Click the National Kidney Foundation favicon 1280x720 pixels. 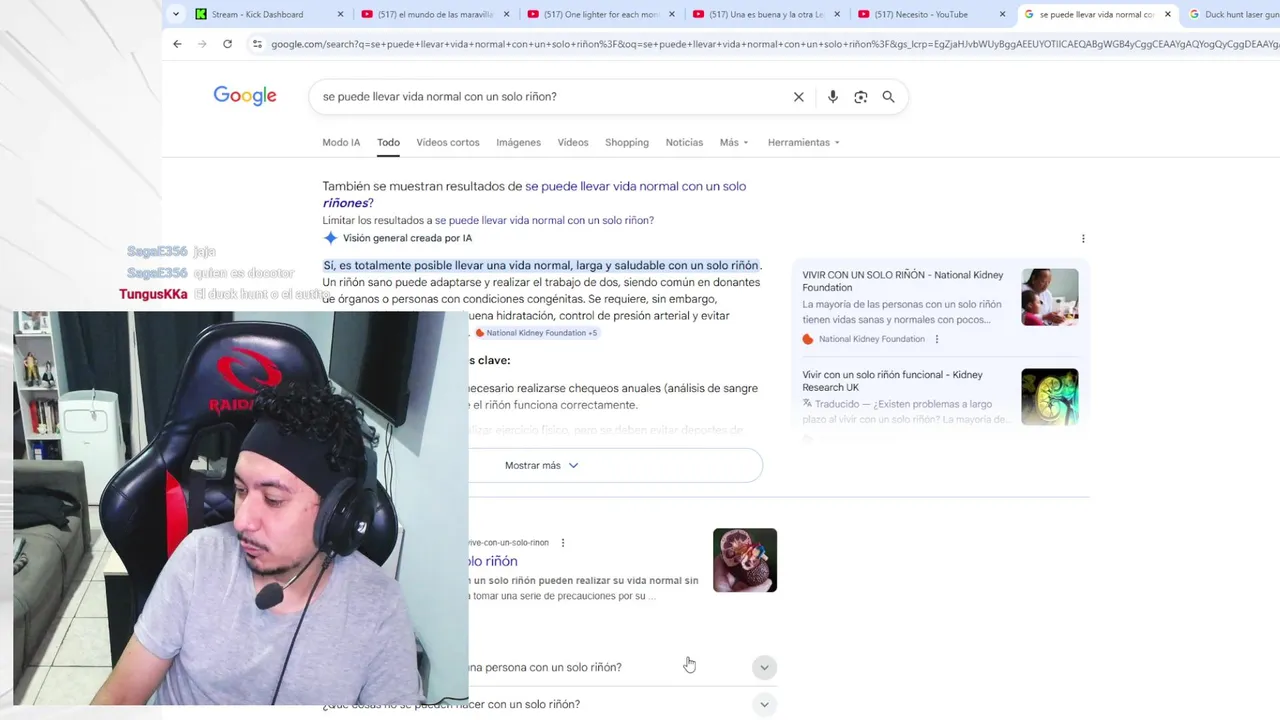click(x=808, y=339)
